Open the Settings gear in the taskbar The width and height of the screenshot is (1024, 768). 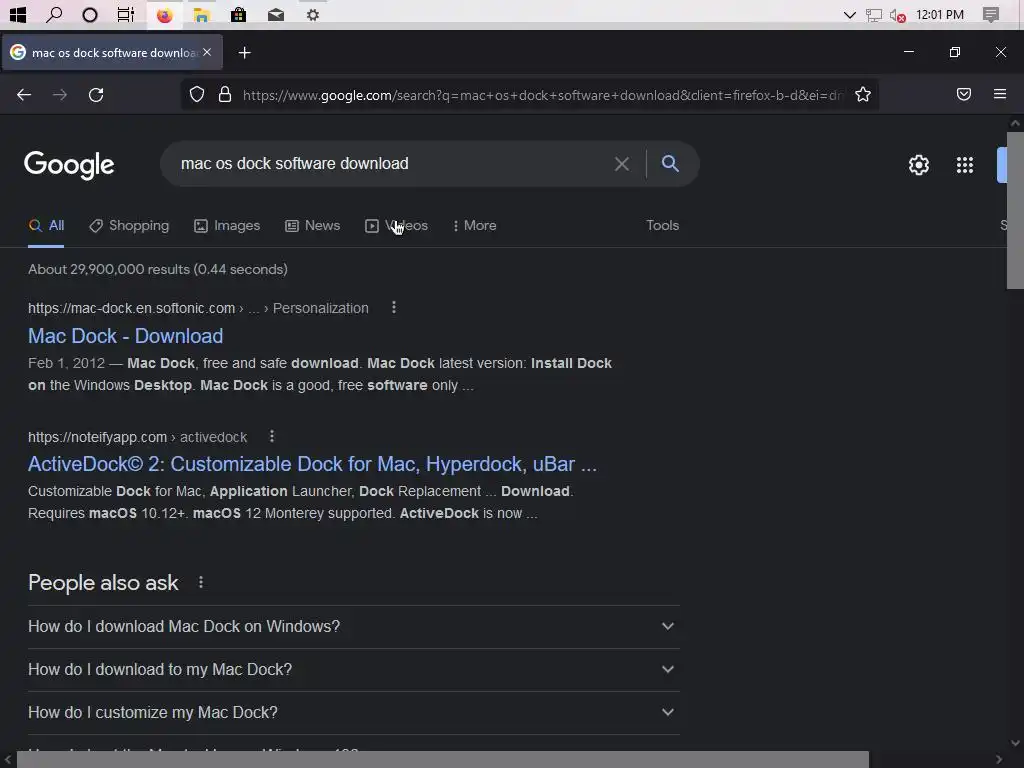[313, 14]
